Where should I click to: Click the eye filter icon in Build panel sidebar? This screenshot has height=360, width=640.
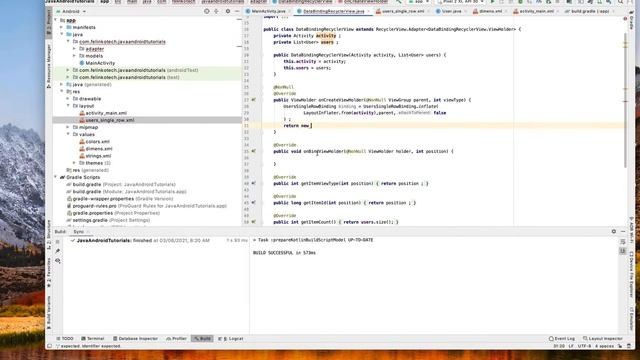(58, 260)
